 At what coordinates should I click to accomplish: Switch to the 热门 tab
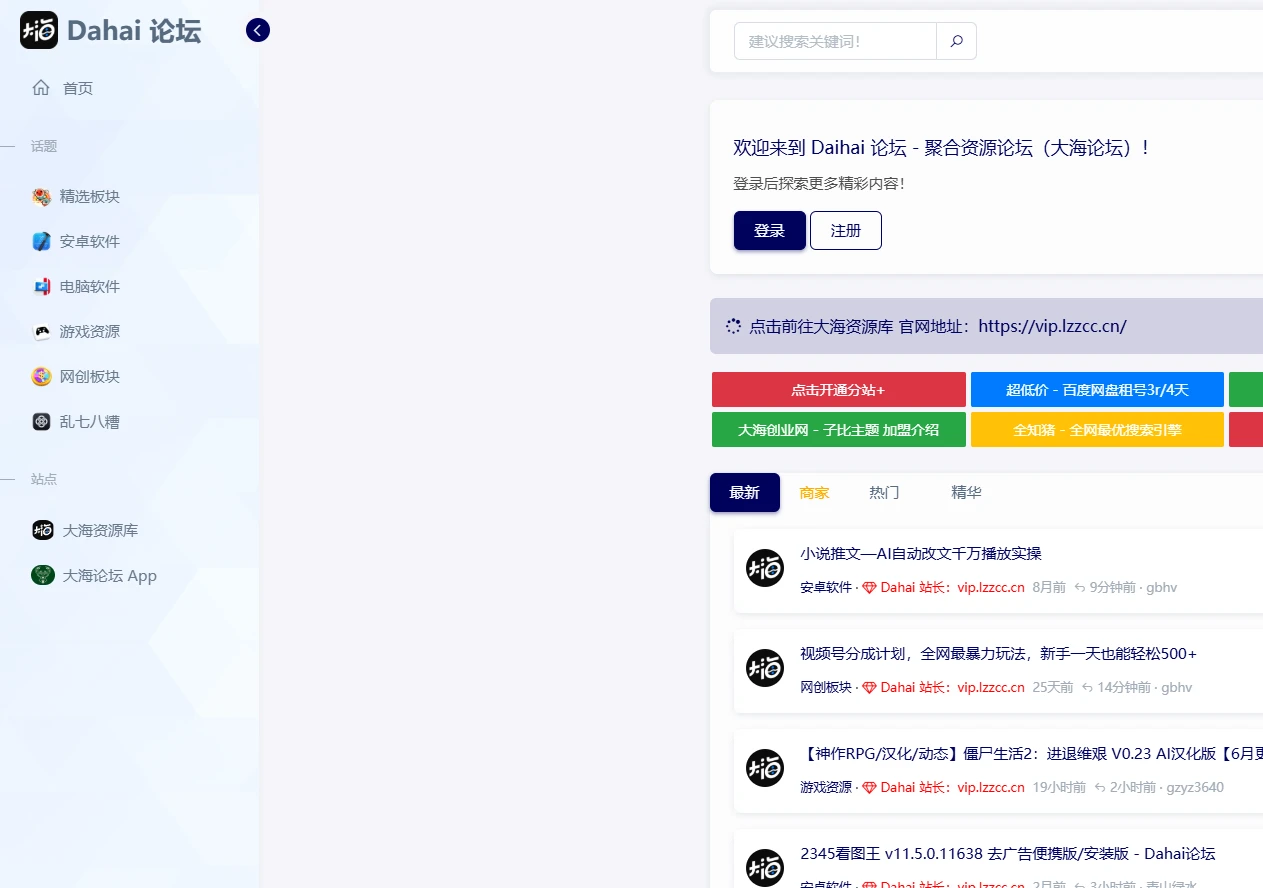point(884,492)
